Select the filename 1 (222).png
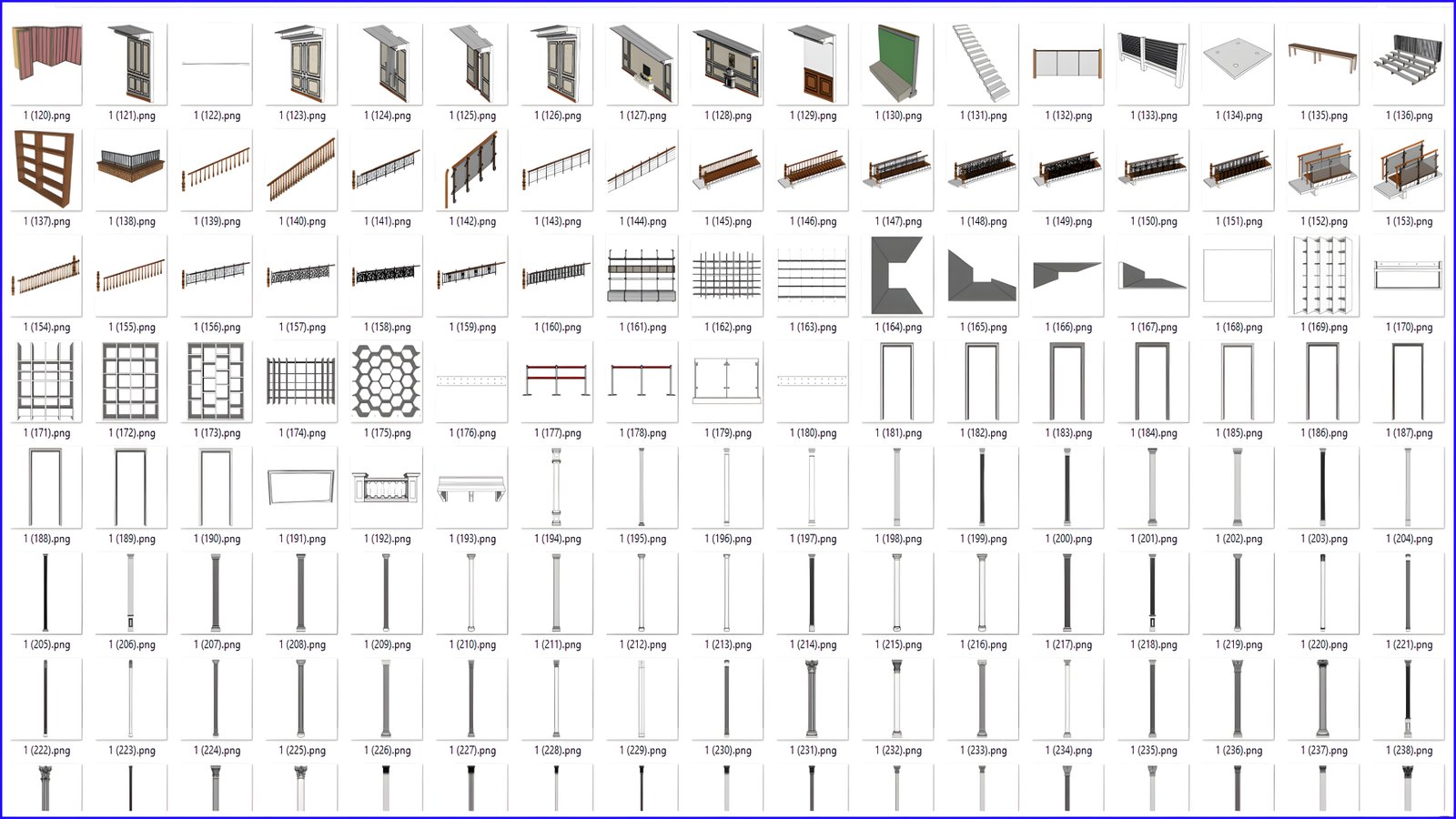Viewport: 1456px width, 819px height. pos(46,751)
